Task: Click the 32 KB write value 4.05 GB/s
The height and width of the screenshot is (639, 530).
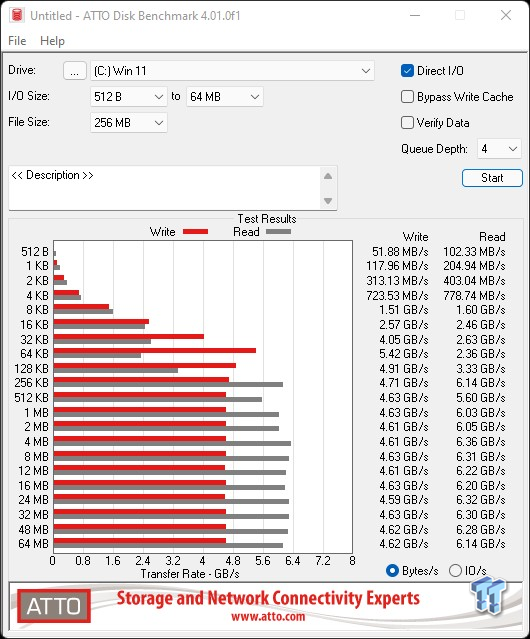Action: 404,339
